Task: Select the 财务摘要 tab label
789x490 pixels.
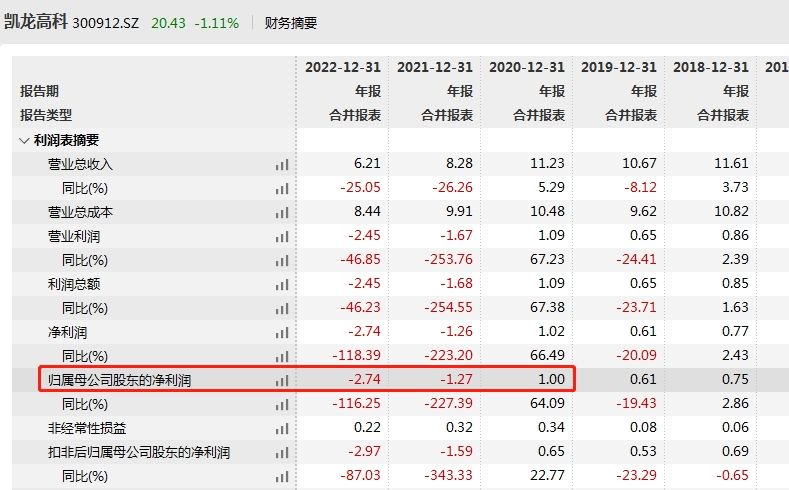Action: click(x=291, y=23)
